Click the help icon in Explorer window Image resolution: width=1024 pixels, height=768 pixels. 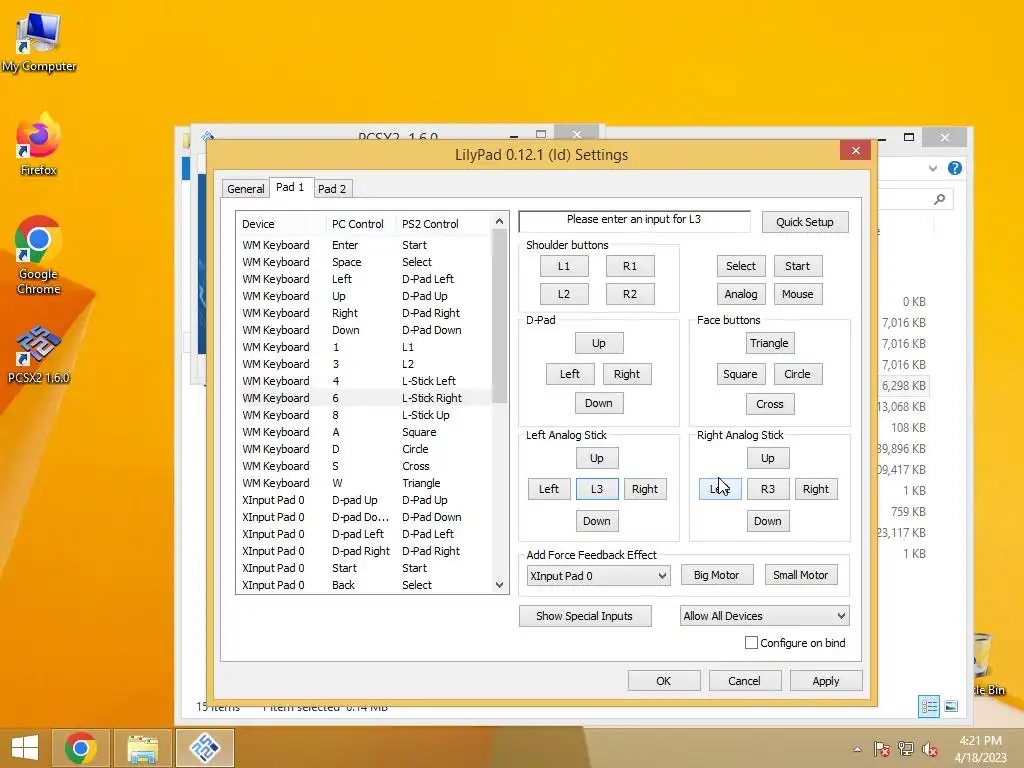[955, 168]
